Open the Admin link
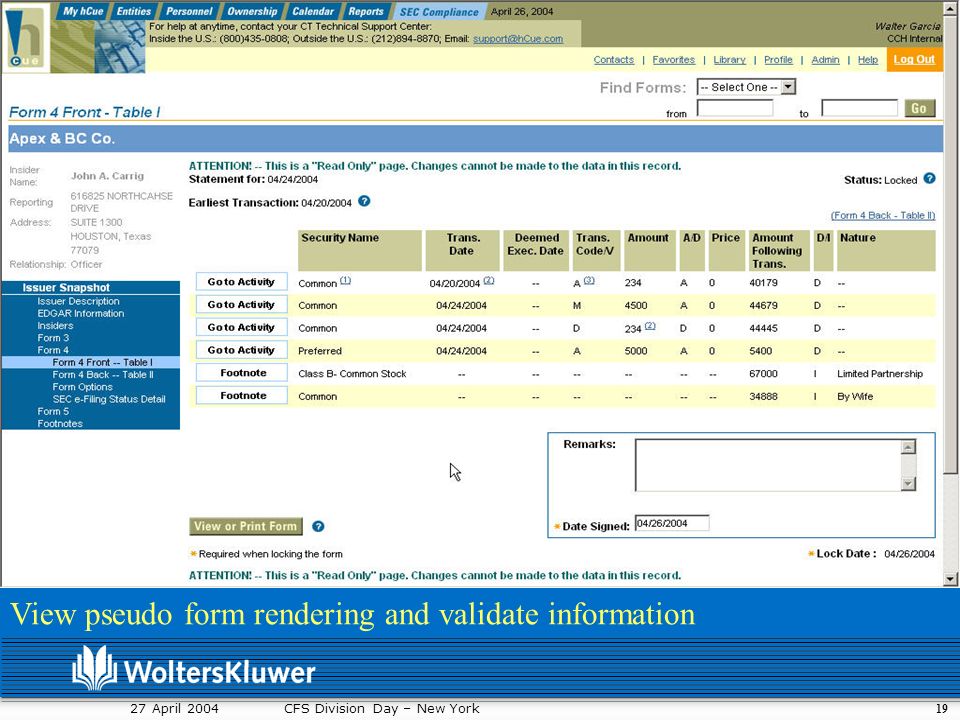This screenshot has height=720, width=960. click(x=825, y=59)
